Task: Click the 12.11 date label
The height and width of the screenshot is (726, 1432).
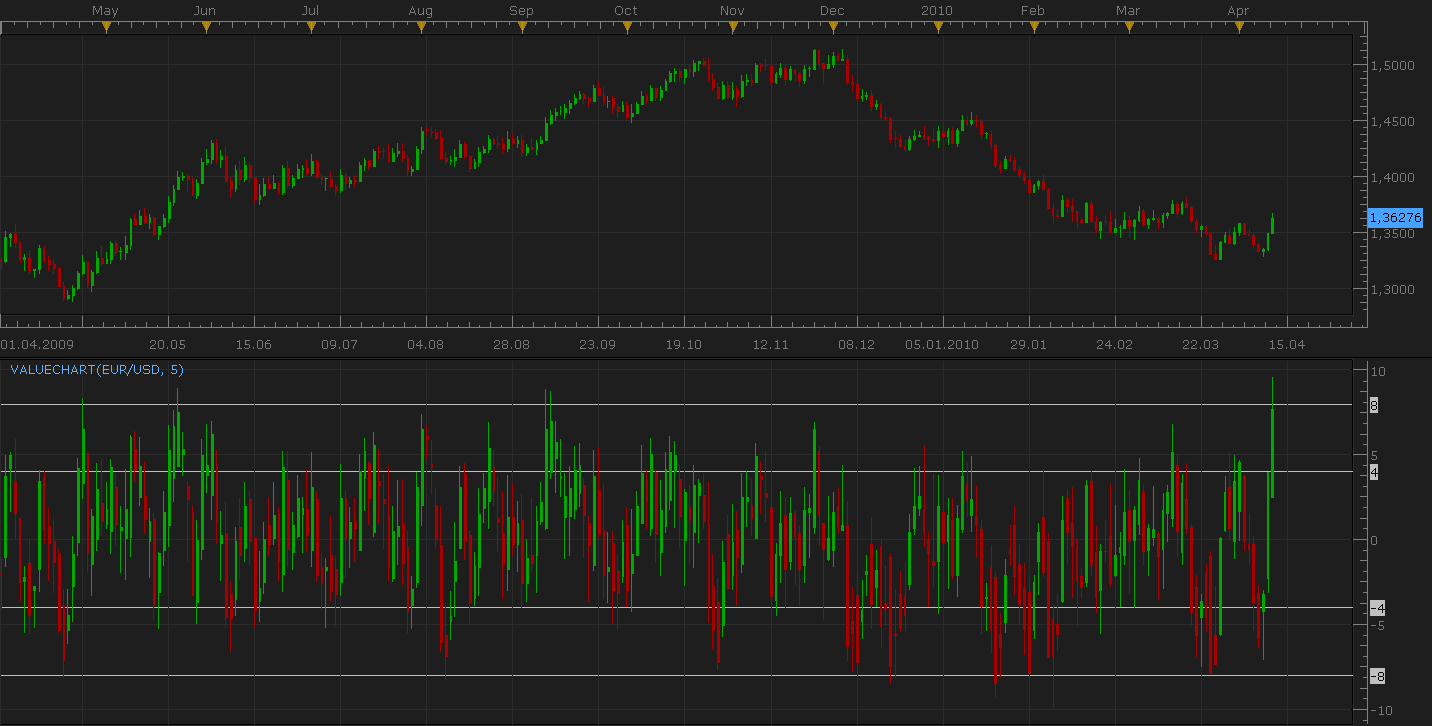Action: pos(770,344)
